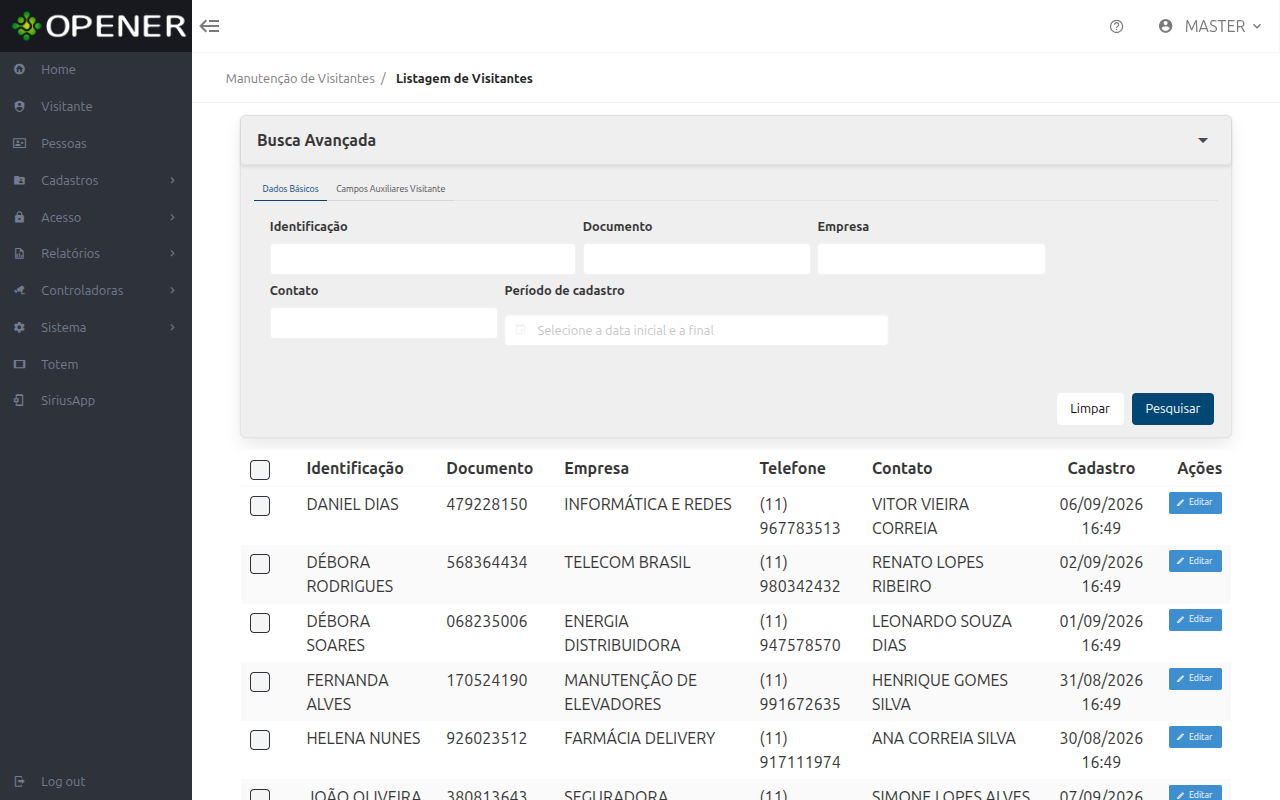
Task: Click the Controladoras sidebar icon
Action: point(19,291)
